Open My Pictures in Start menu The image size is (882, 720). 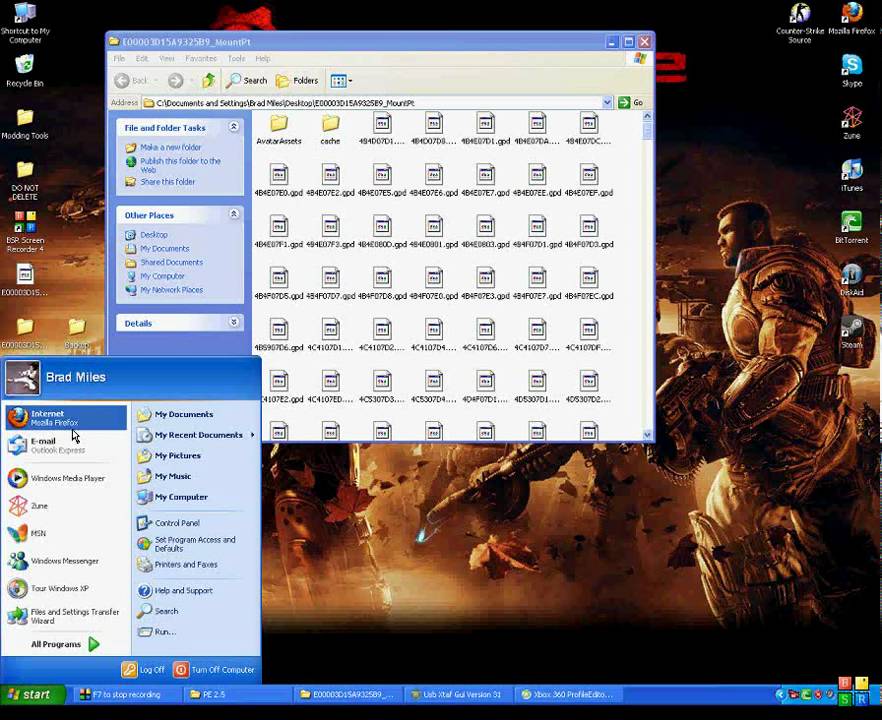click(195, 456)
